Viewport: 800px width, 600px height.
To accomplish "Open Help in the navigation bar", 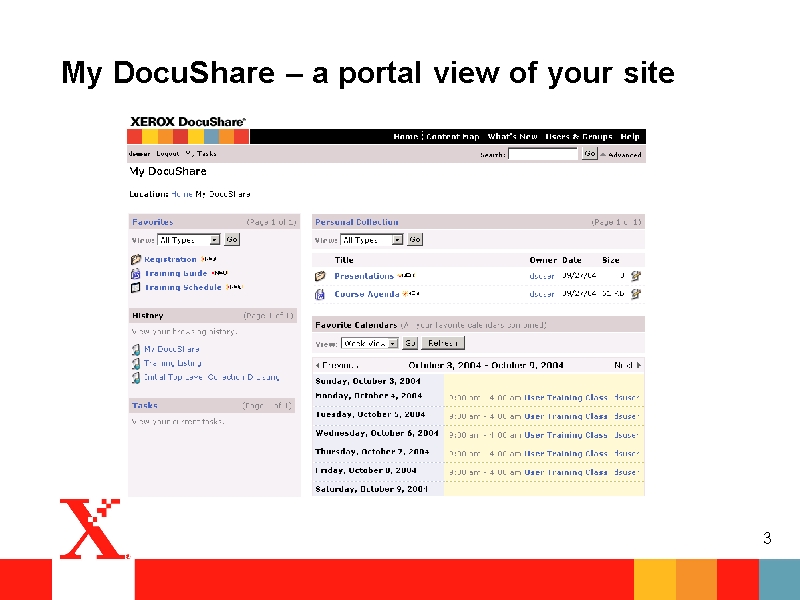I will tap(630, 137).
